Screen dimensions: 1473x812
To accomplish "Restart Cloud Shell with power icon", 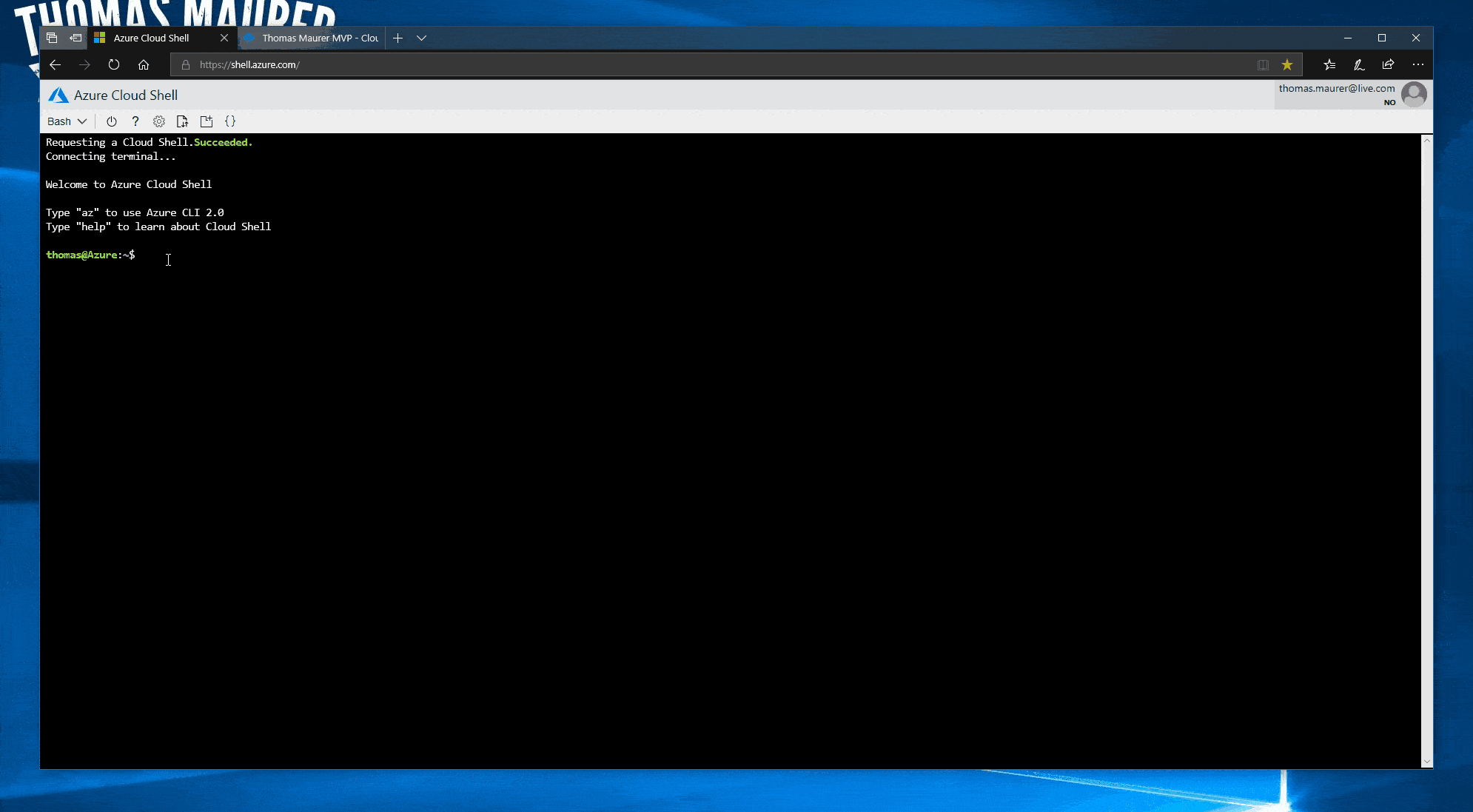I will coord(112,121).
